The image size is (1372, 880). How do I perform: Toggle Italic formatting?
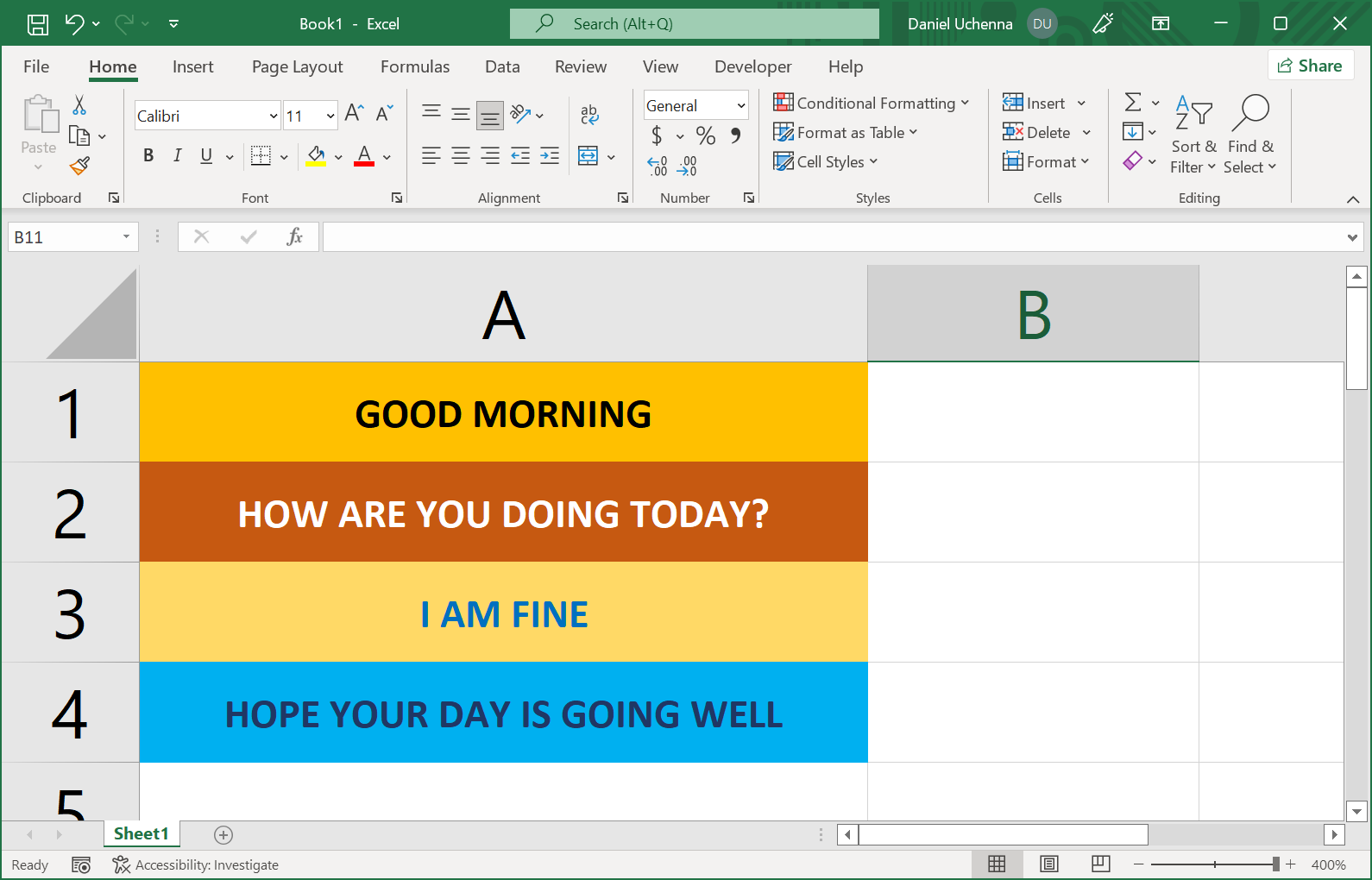177,155
